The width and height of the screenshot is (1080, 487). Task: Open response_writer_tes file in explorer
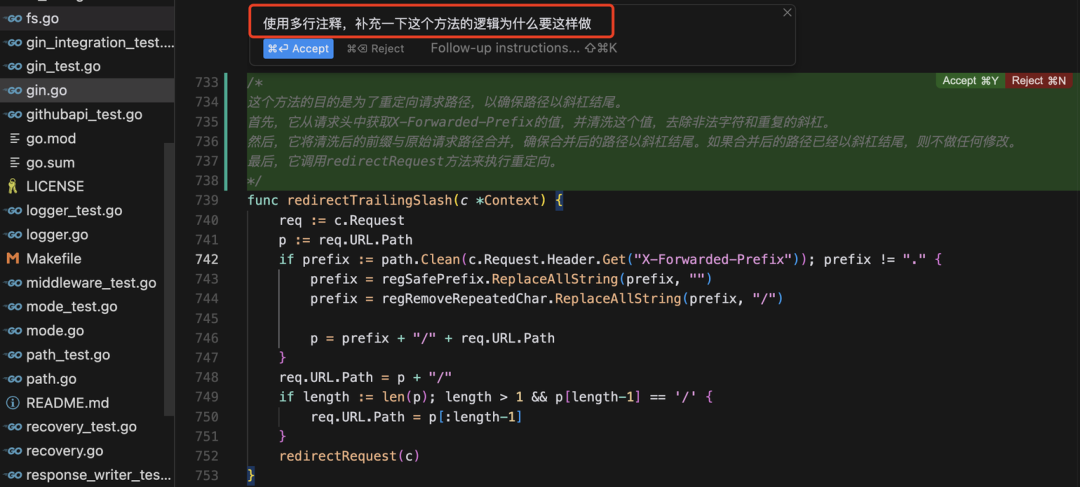[87, 475]
